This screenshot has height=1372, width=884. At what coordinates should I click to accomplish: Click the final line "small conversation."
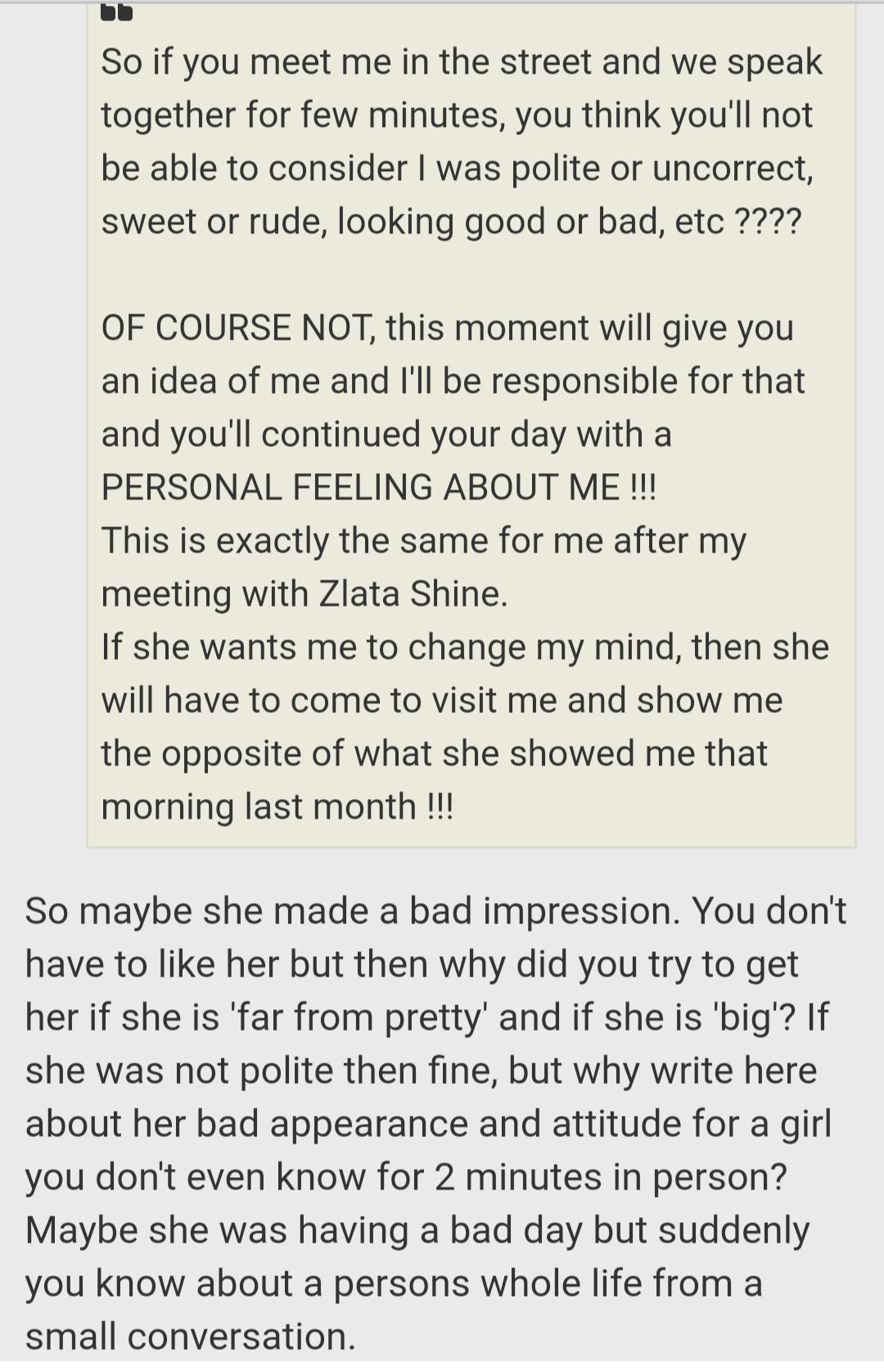[191, 1337]
